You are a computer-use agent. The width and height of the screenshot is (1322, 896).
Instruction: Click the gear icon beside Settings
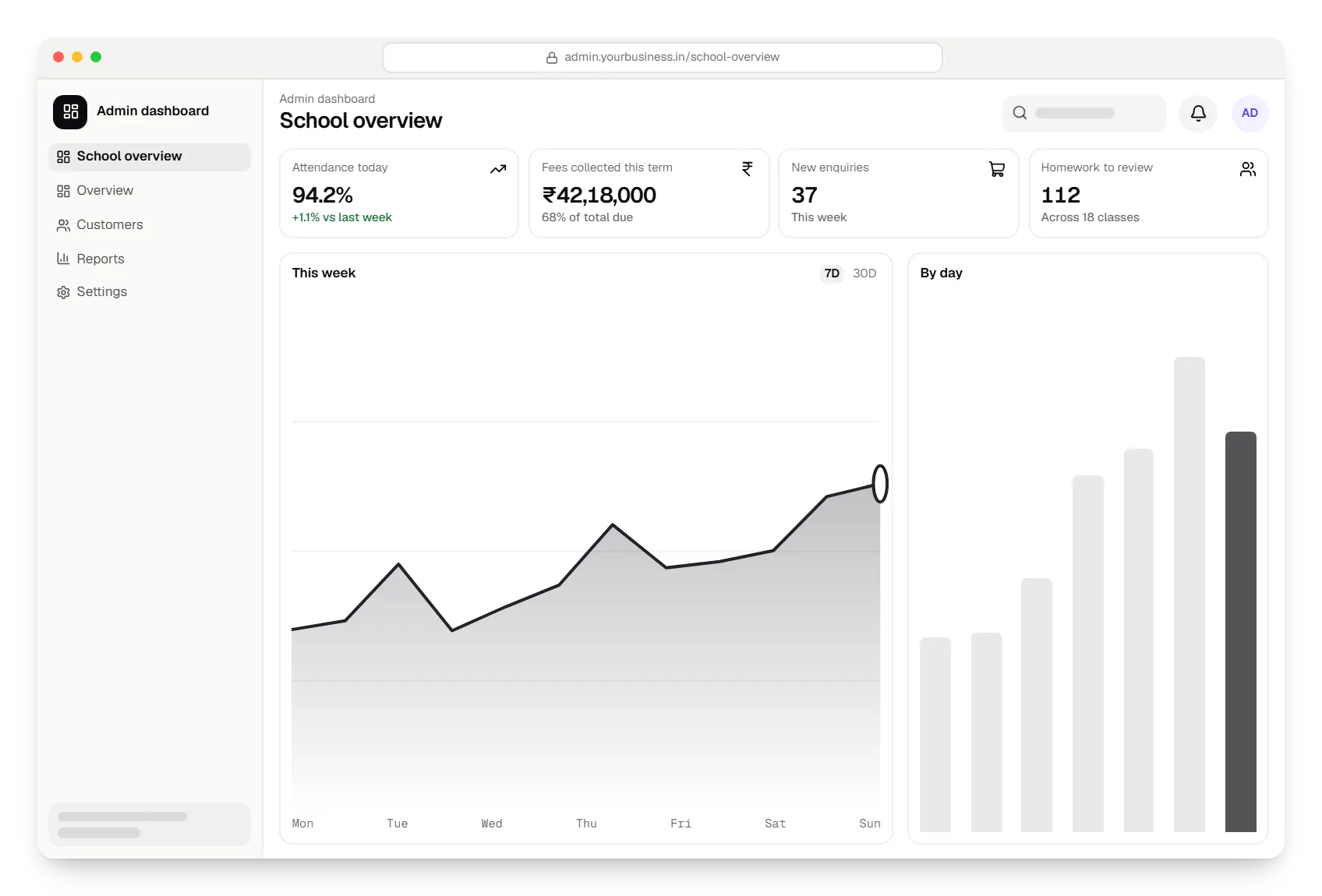[x=63, y=292]
